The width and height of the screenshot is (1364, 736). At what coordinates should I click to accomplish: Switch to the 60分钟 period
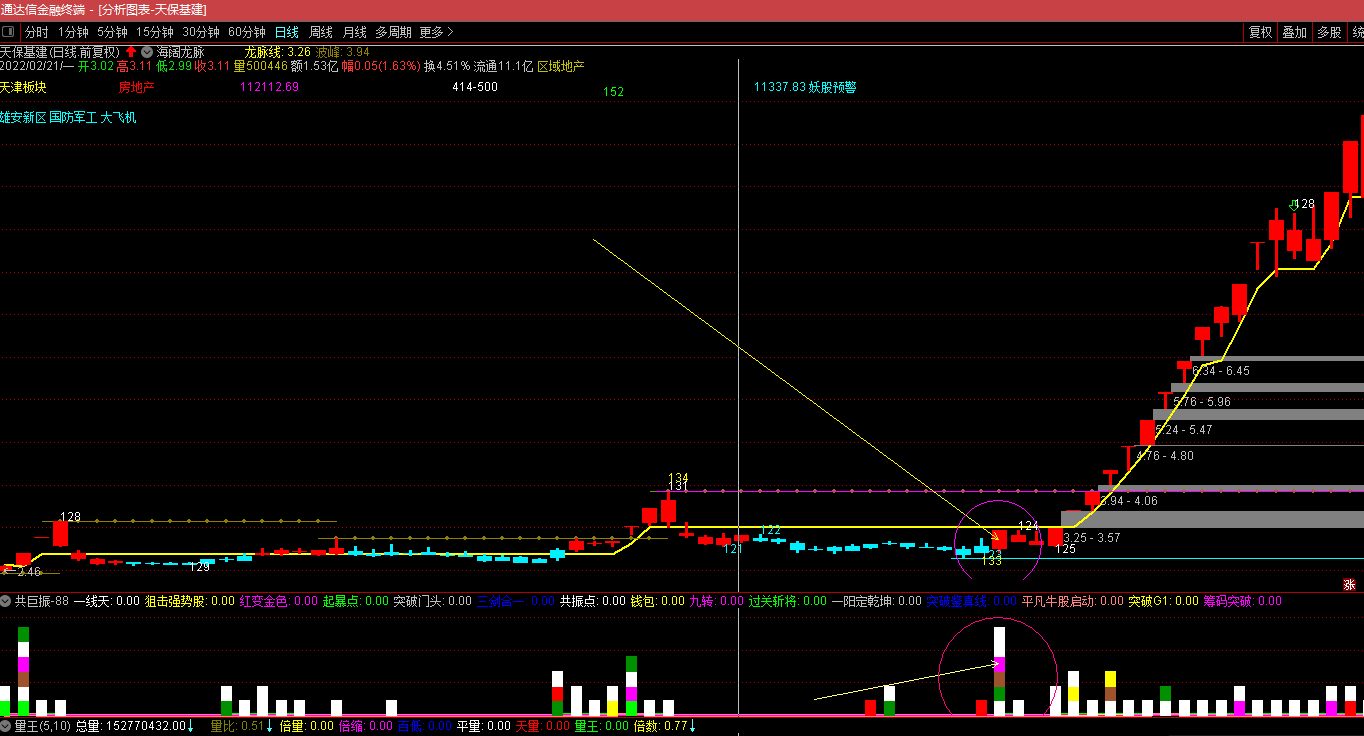[247, 32]
